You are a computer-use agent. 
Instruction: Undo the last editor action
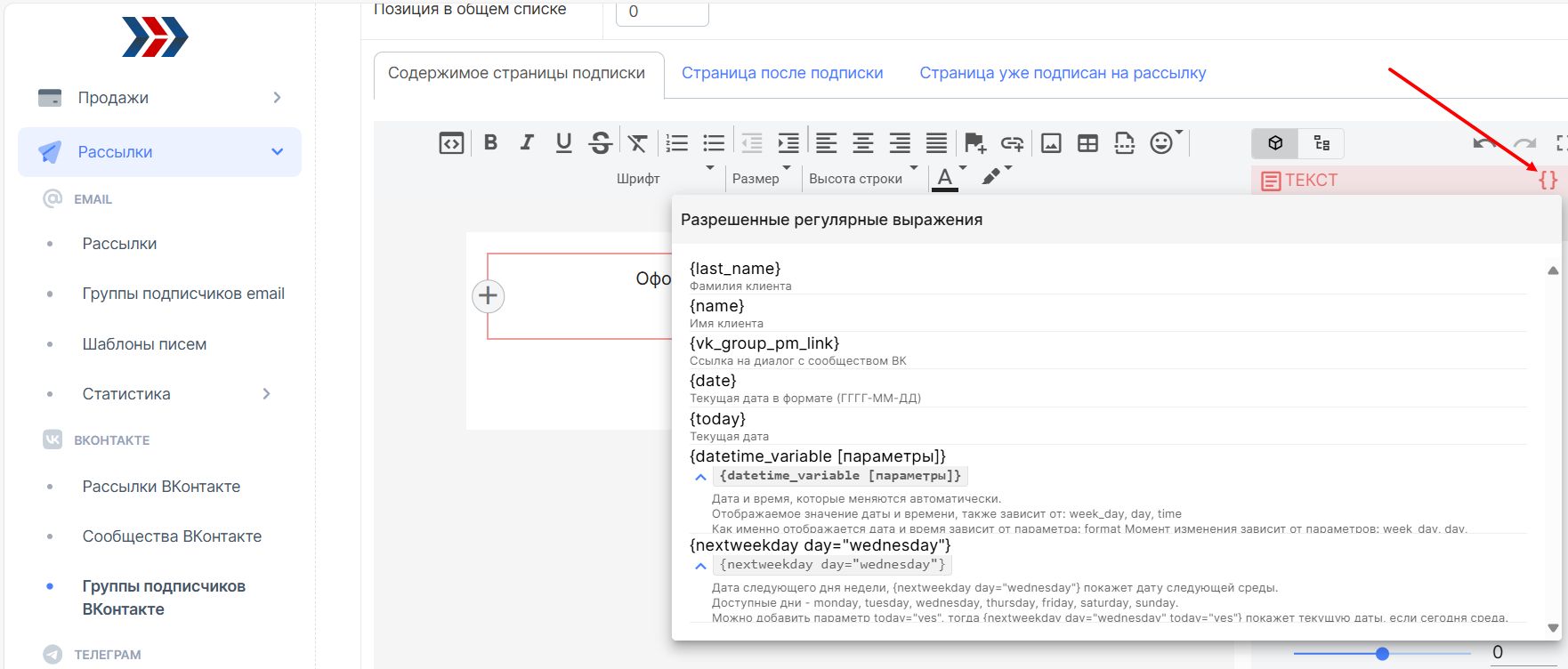[1484, 143]
